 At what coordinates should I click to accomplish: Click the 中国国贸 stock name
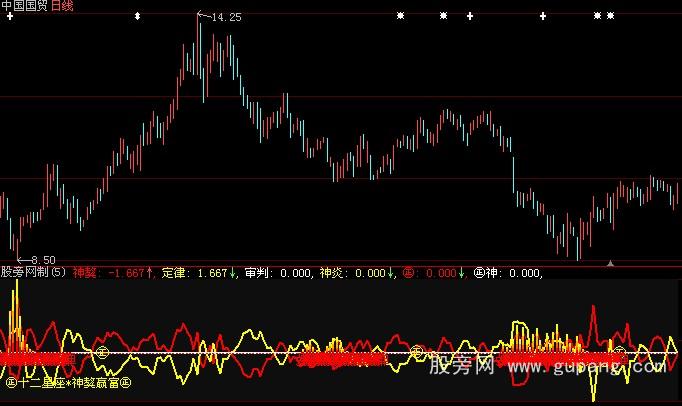pyautogui.click(x=24, y=6)
